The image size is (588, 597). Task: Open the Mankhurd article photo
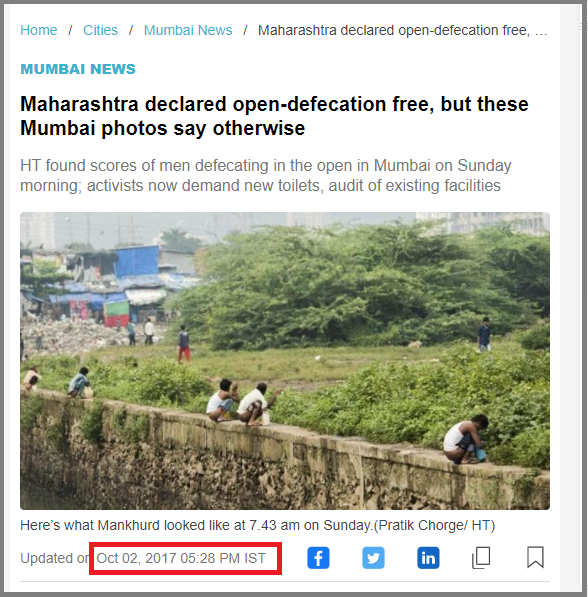click(x=285, y=361)
